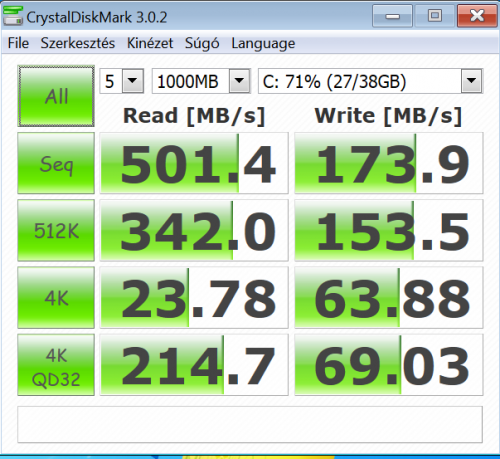
Task: Select the 4K write result 63.88
Action: point(389,298)
